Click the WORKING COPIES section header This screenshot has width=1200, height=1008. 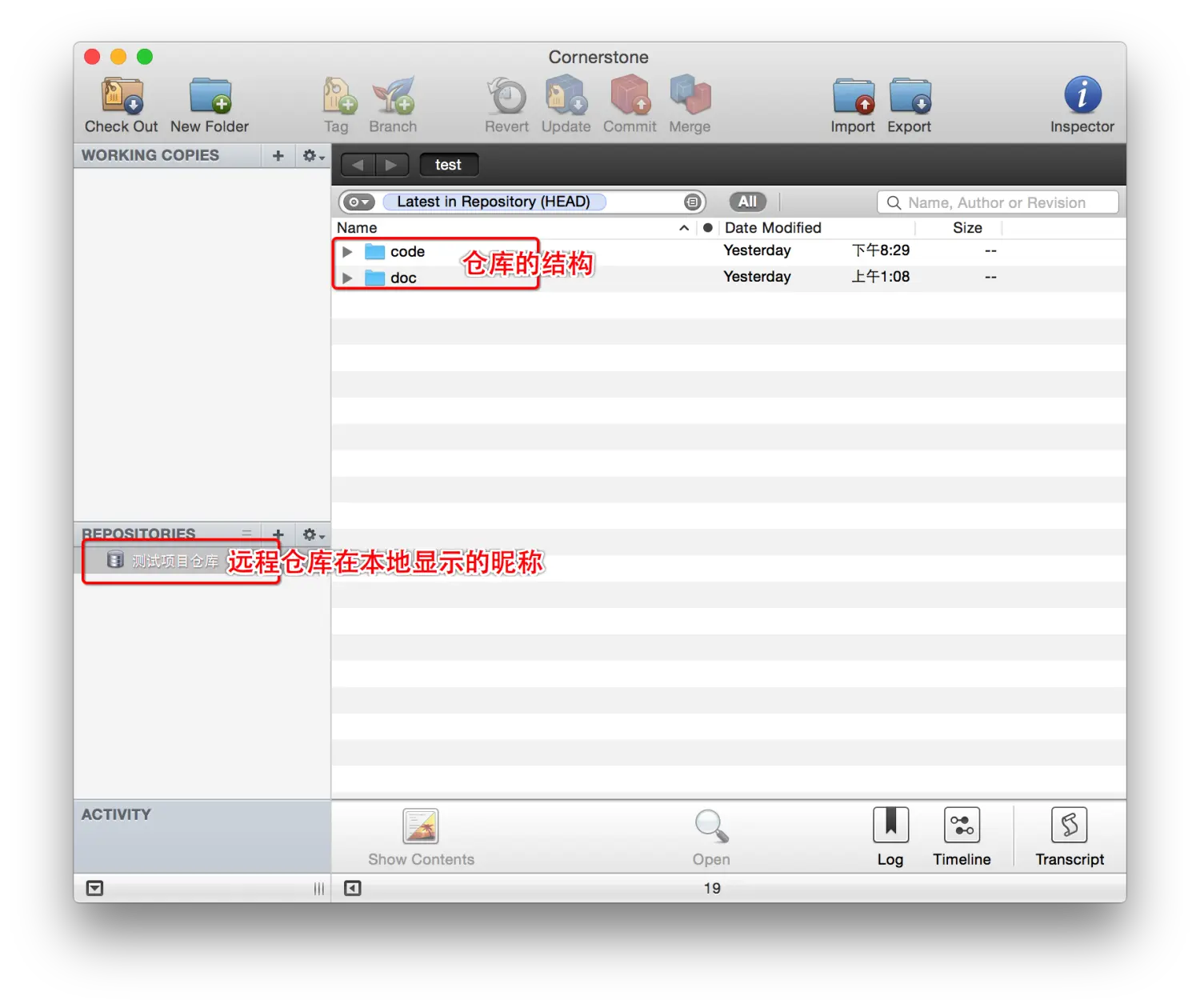click(150, 156)
